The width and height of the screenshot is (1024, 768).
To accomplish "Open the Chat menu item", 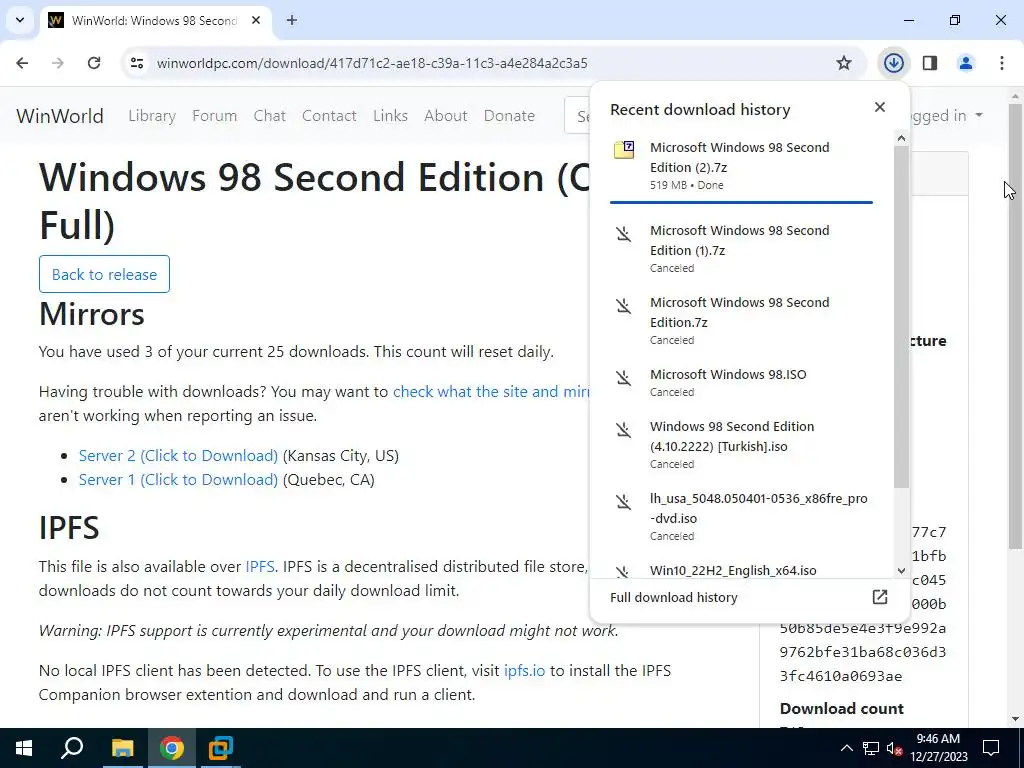I will [x=270, y=116].
